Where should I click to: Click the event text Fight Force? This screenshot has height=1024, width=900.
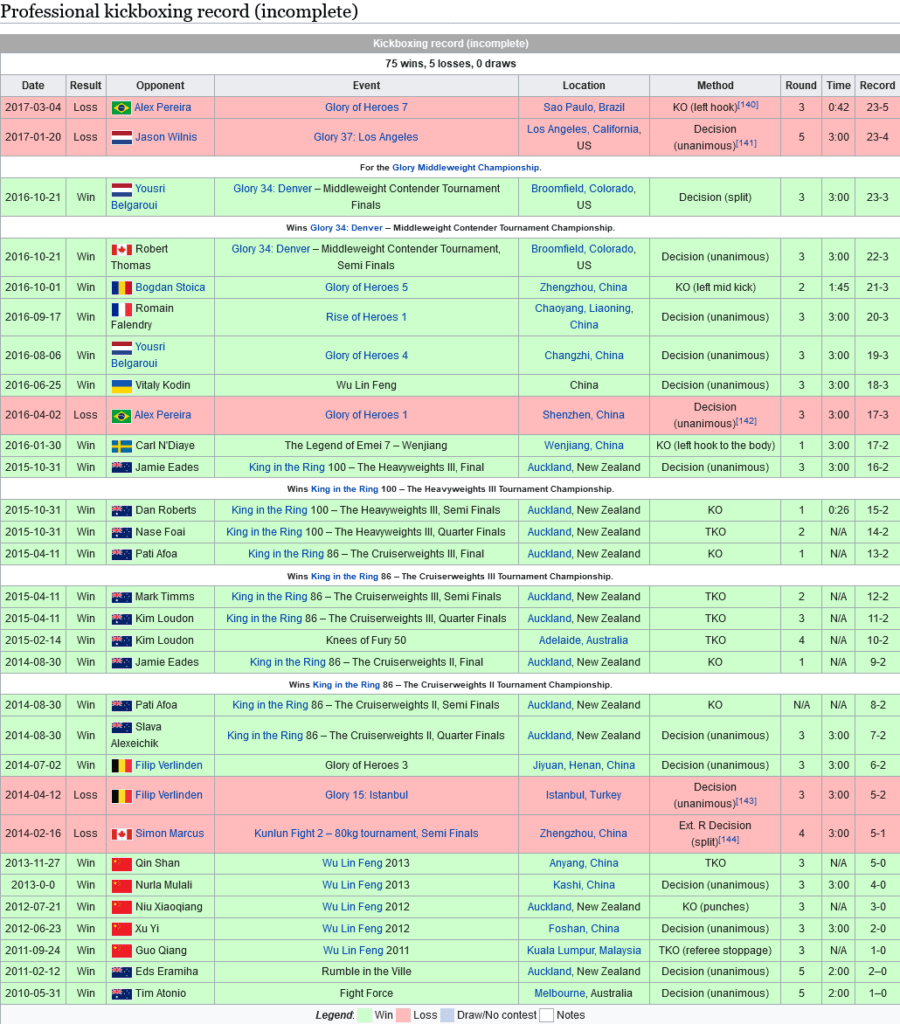pos(366,994)
